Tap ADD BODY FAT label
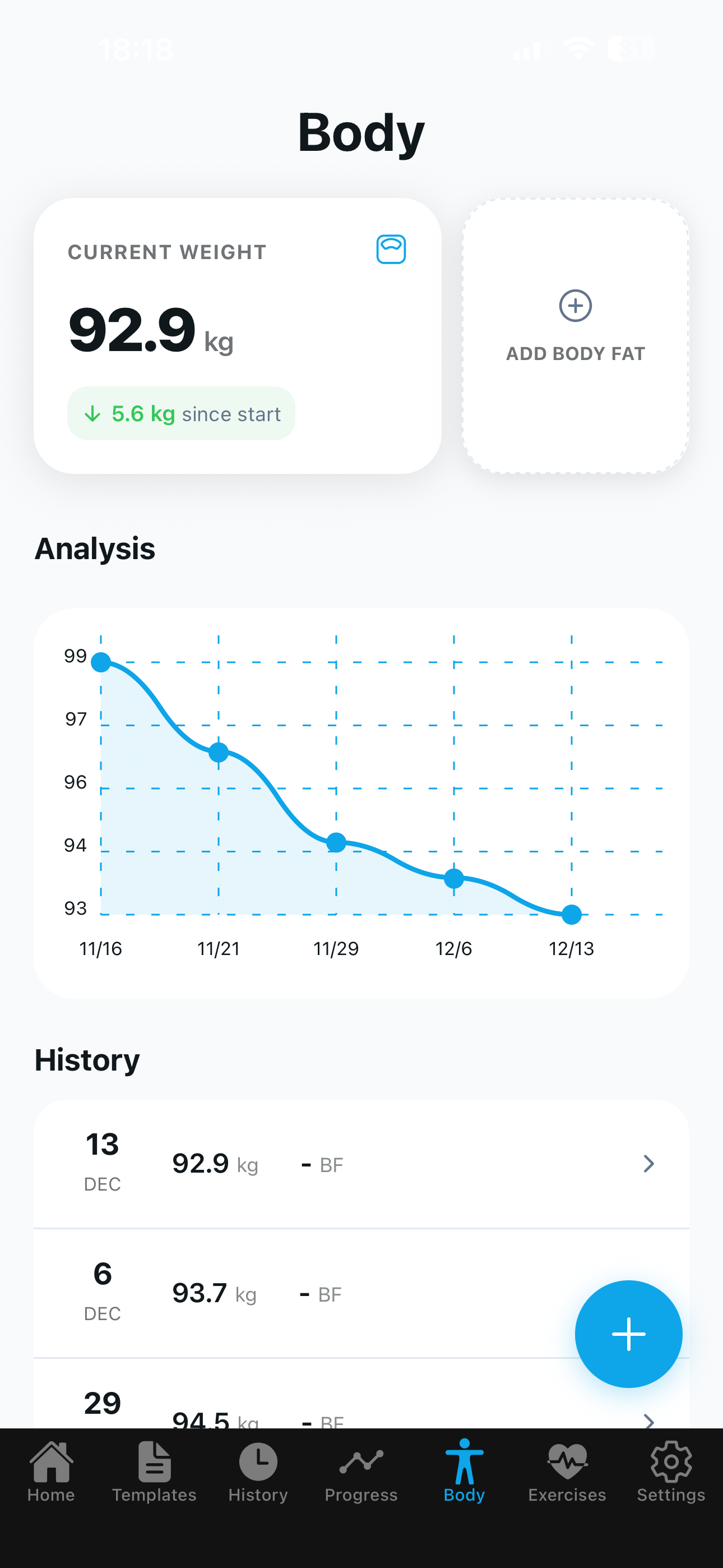This screenshot has height=1568, width=723. click(x=575, y=354)
